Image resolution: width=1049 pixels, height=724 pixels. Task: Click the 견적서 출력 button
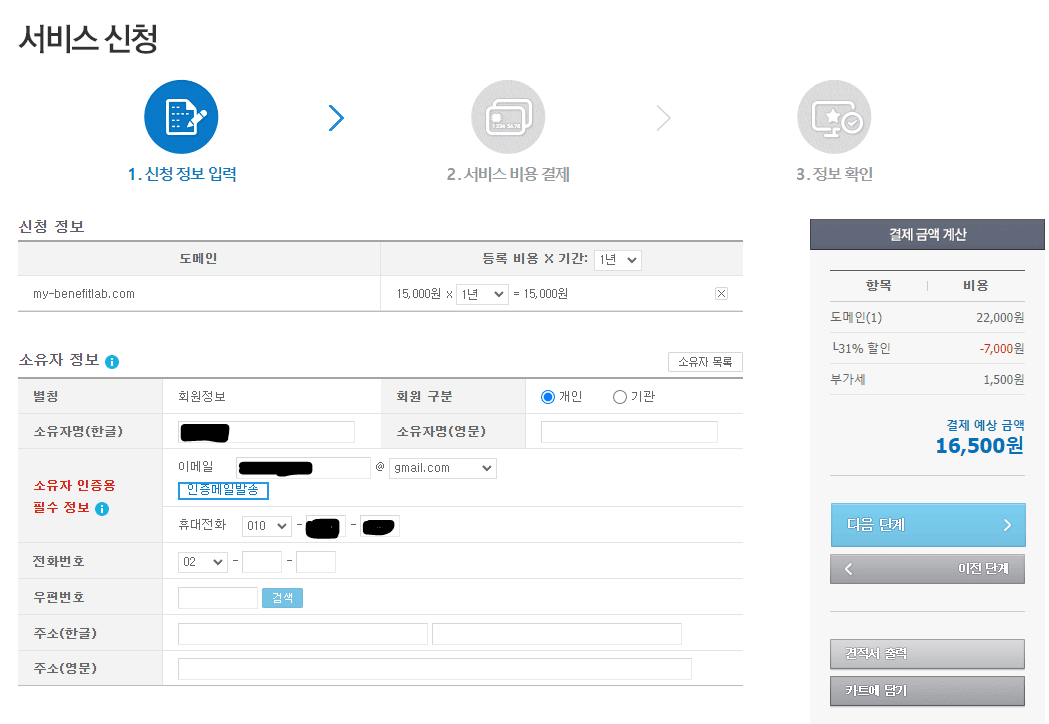[x=927, y=654]
